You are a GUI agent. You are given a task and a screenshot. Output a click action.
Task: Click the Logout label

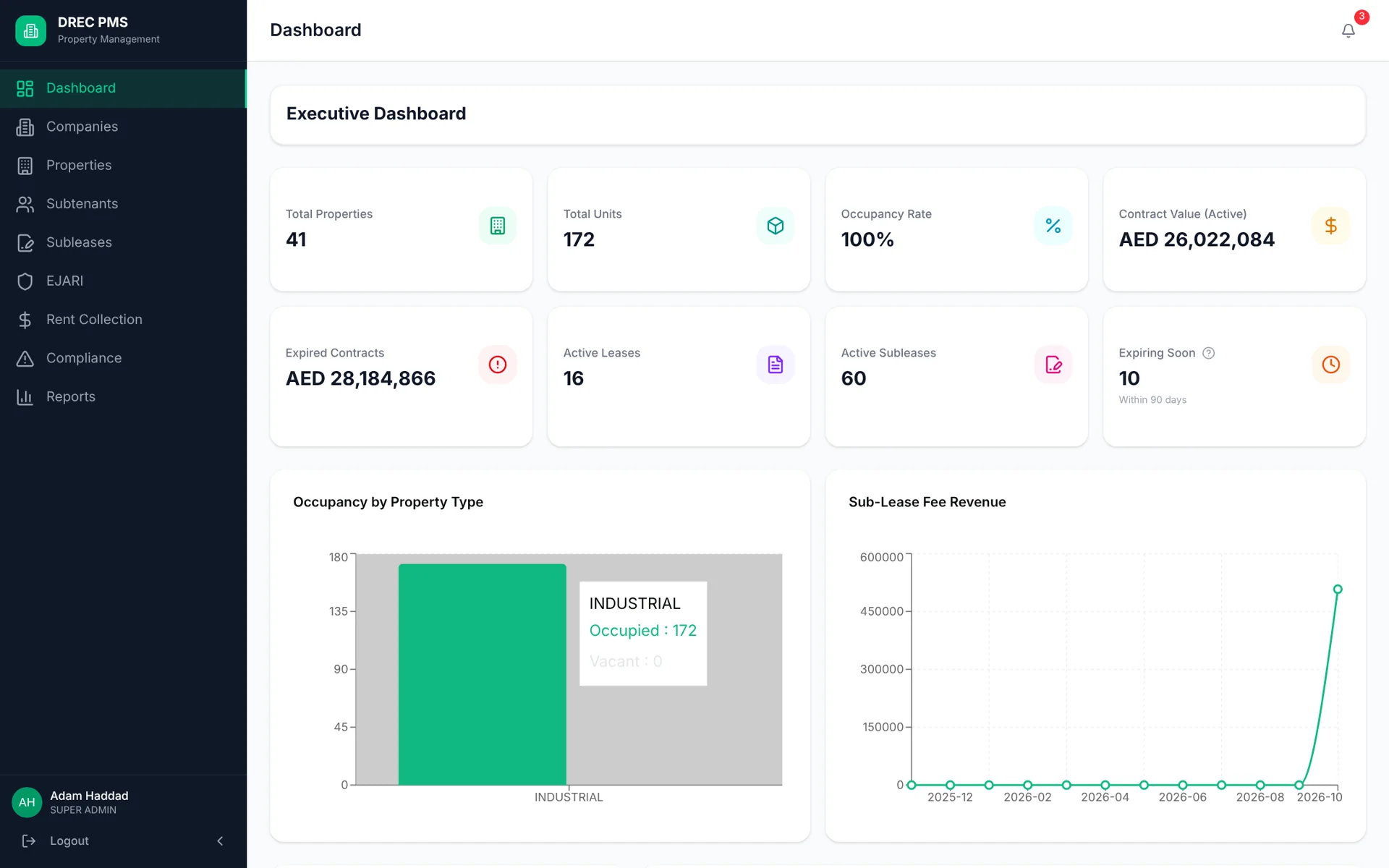(69, 841)
